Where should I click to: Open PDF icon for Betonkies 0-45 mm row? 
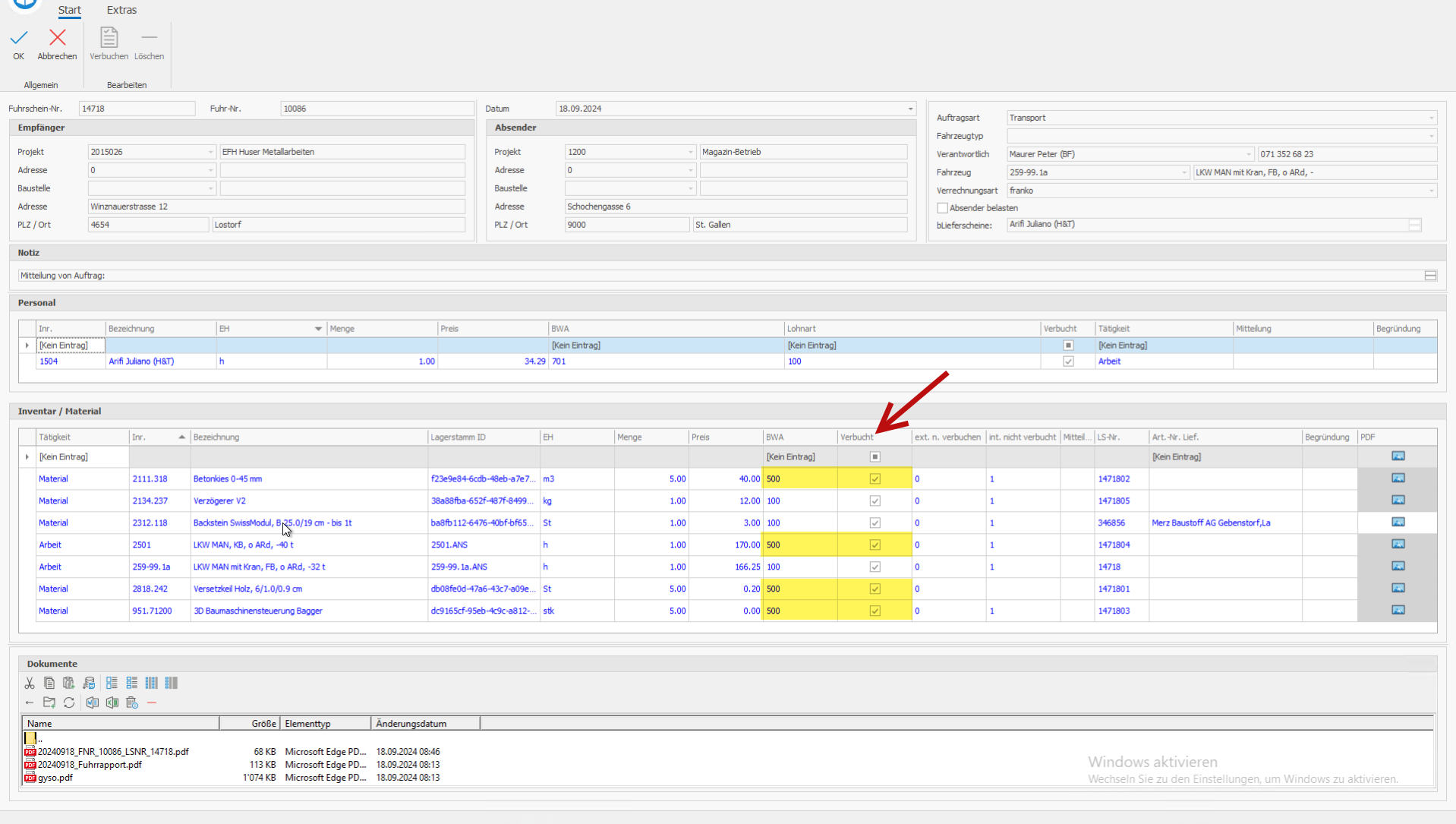[x=1398, y=478]
